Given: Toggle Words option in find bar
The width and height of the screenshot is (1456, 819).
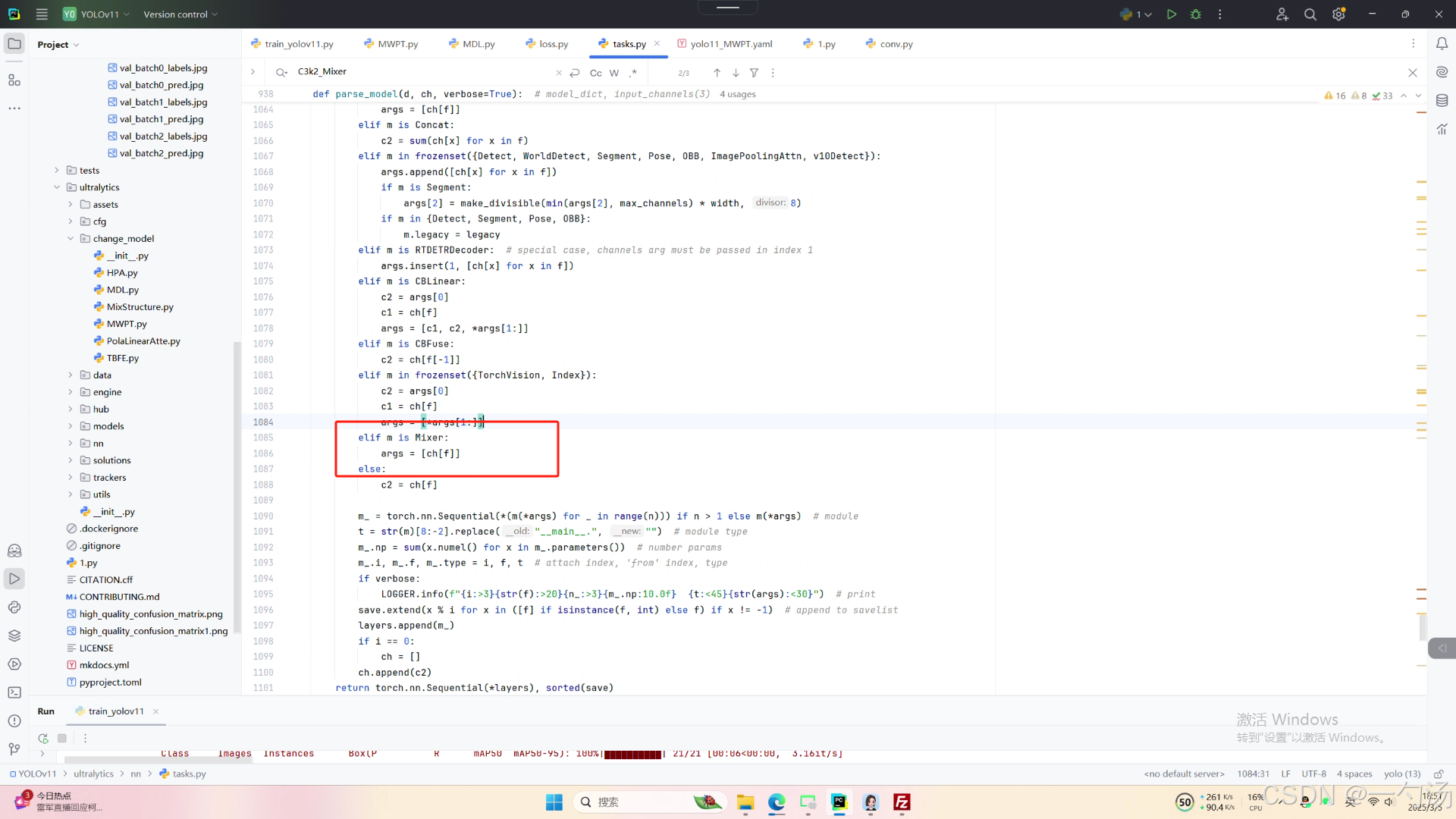Looking at the screenshot, I should click(614, 73).
